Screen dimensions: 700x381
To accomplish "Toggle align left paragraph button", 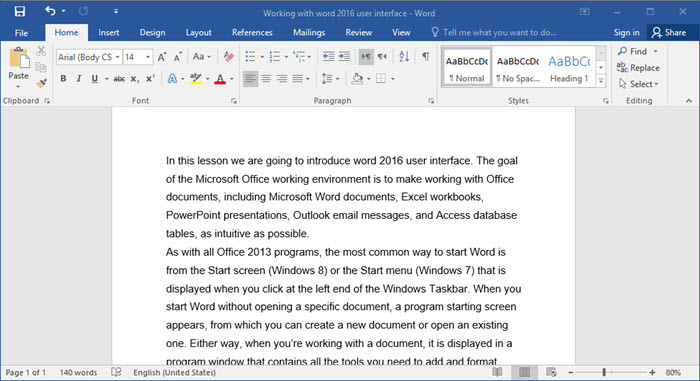I will point(250,79).
